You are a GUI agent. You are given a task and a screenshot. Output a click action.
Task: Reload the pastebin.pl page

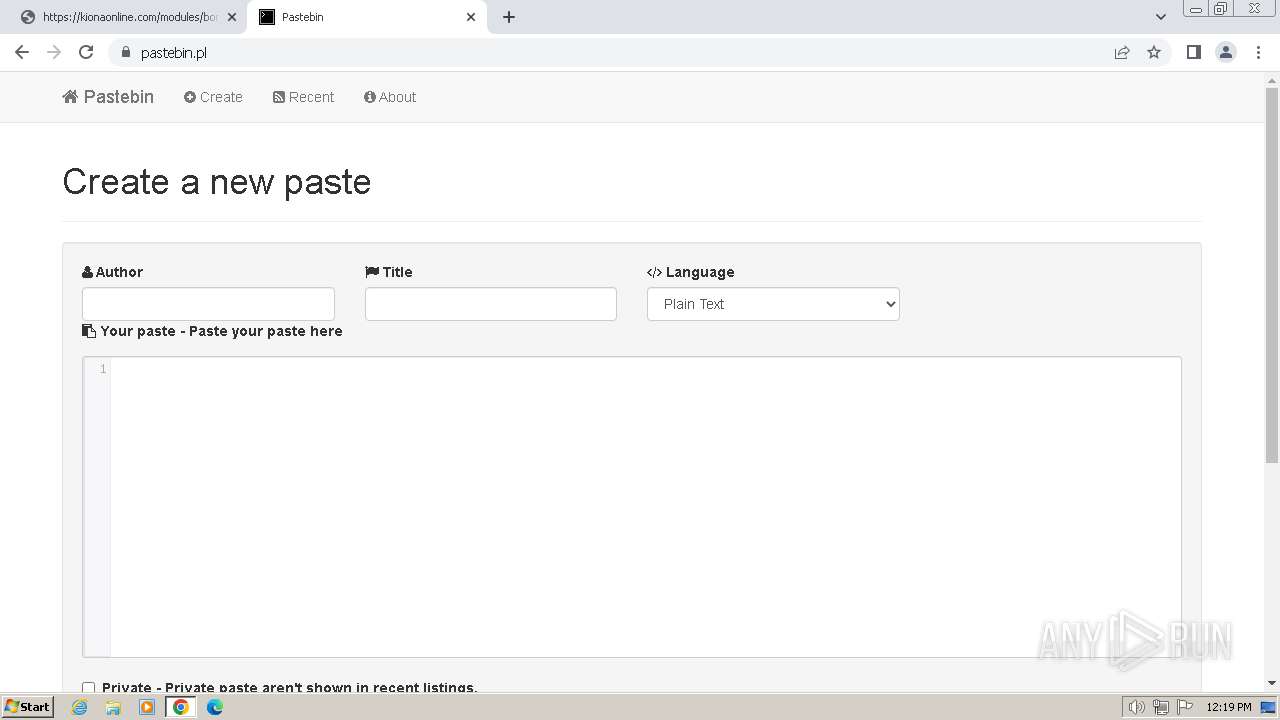(x=86, y=52)
